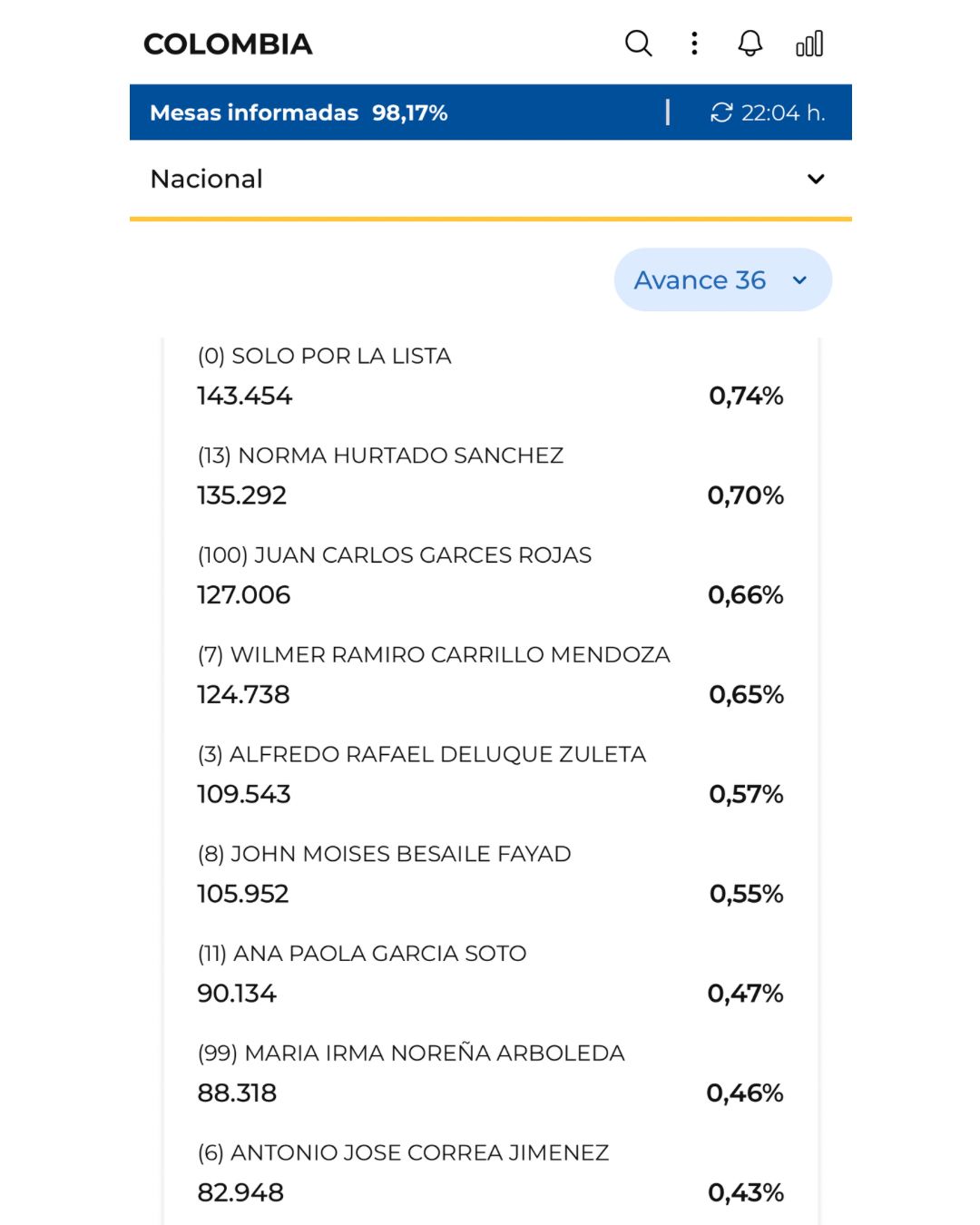
Task: Select candidate Norma Hurtado Sanchez
Action: pos(490,476)
